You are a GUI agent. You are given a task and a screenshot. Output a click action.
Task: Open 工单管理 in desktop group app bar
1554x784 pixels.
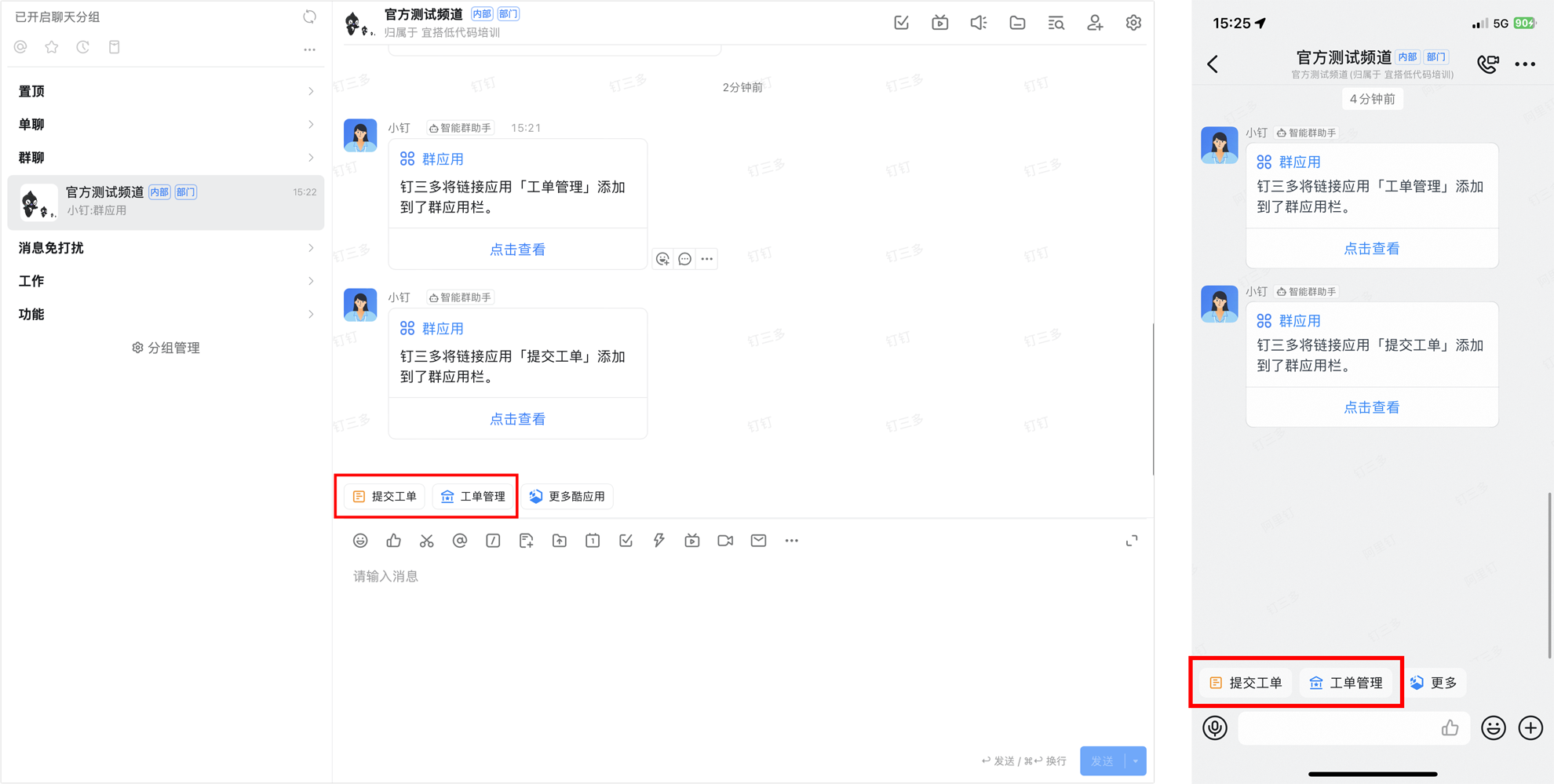coord(474,496)
